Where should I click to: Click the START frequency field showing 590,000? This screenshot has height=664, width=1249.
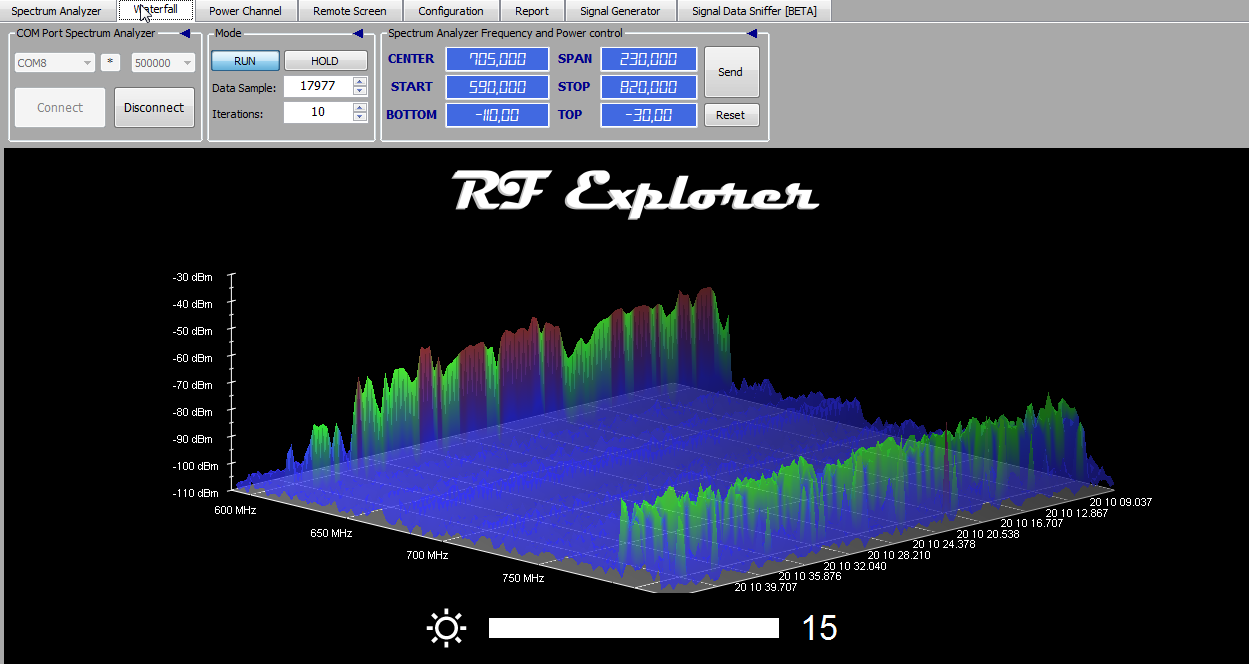point(497,87)
